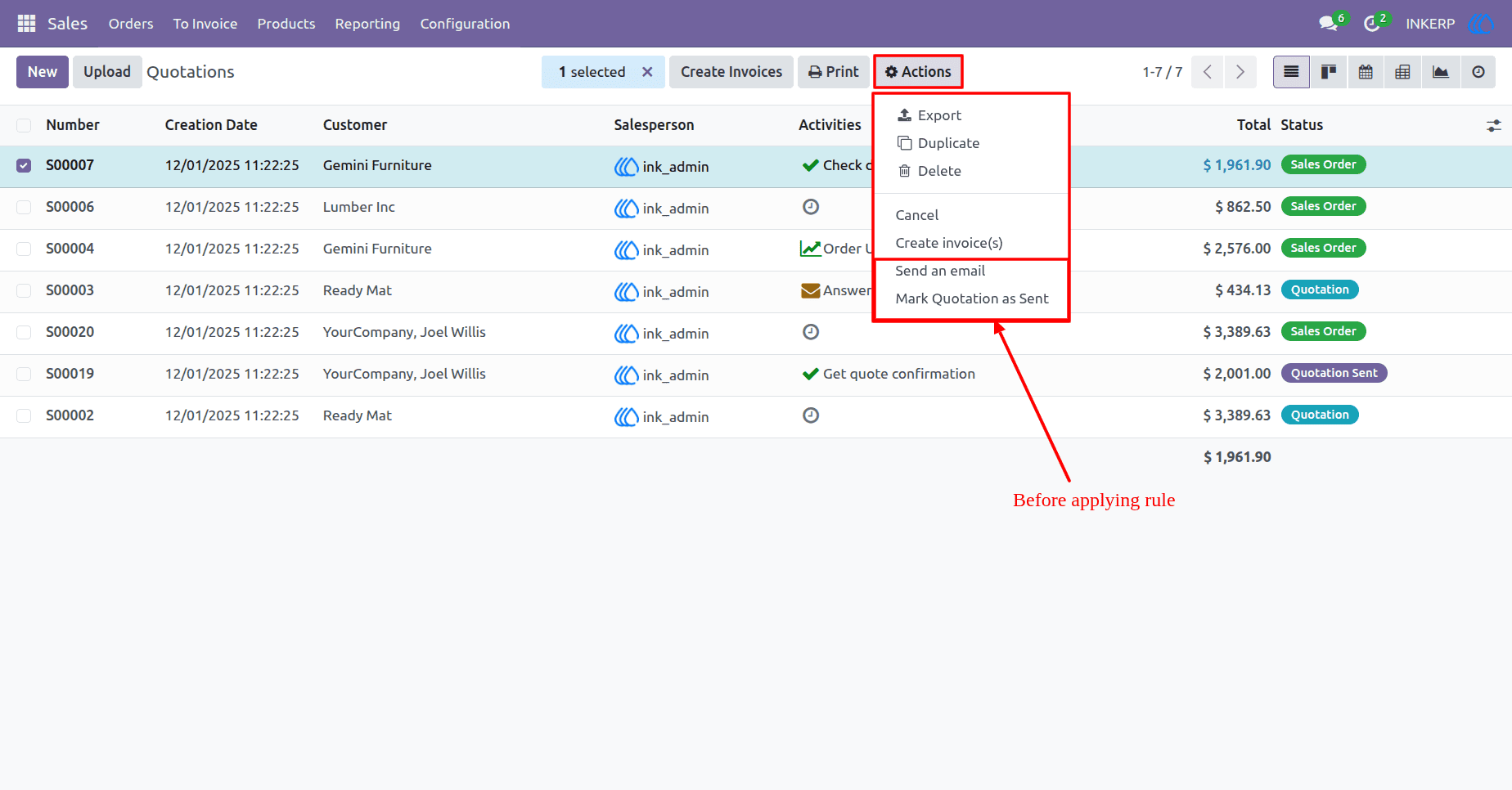Open the conversations chat icon
1512x790 pixels.
click(1329, 24)
